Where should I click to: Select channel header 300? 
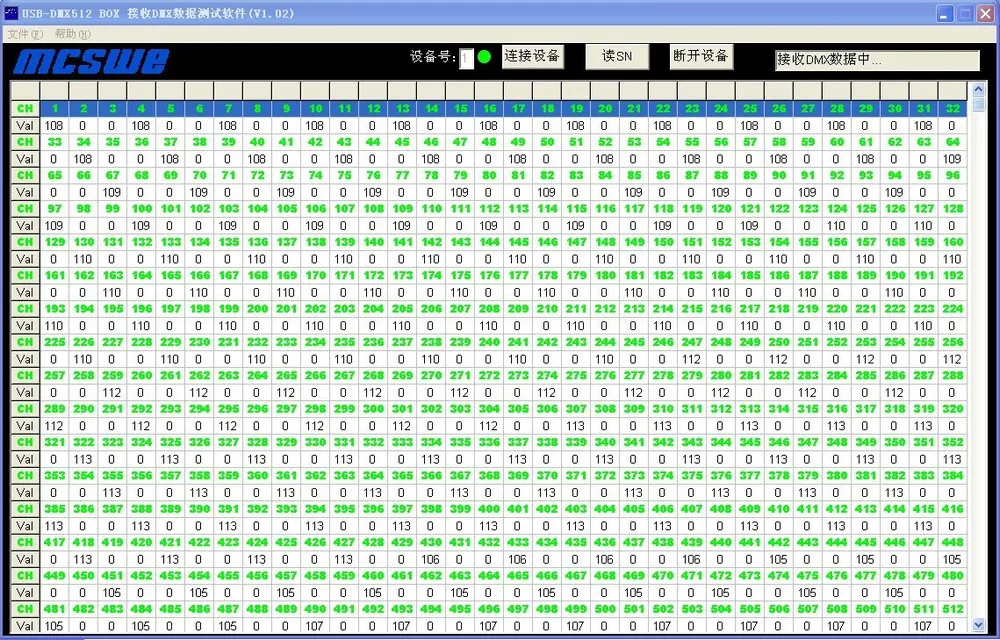pyautogui.click(x=373, y=409)
